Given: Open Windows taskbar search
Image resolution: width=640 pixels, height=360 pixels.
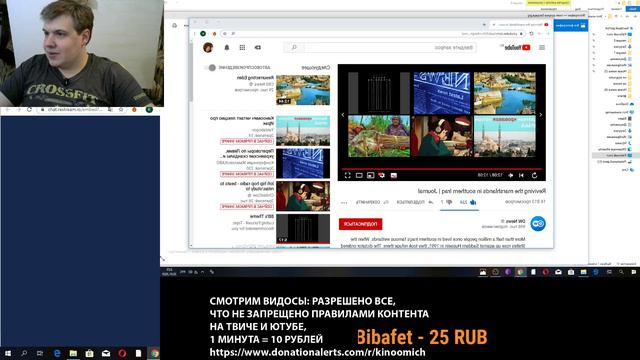Looking at the screenshot, I should [x=24, y=353].
